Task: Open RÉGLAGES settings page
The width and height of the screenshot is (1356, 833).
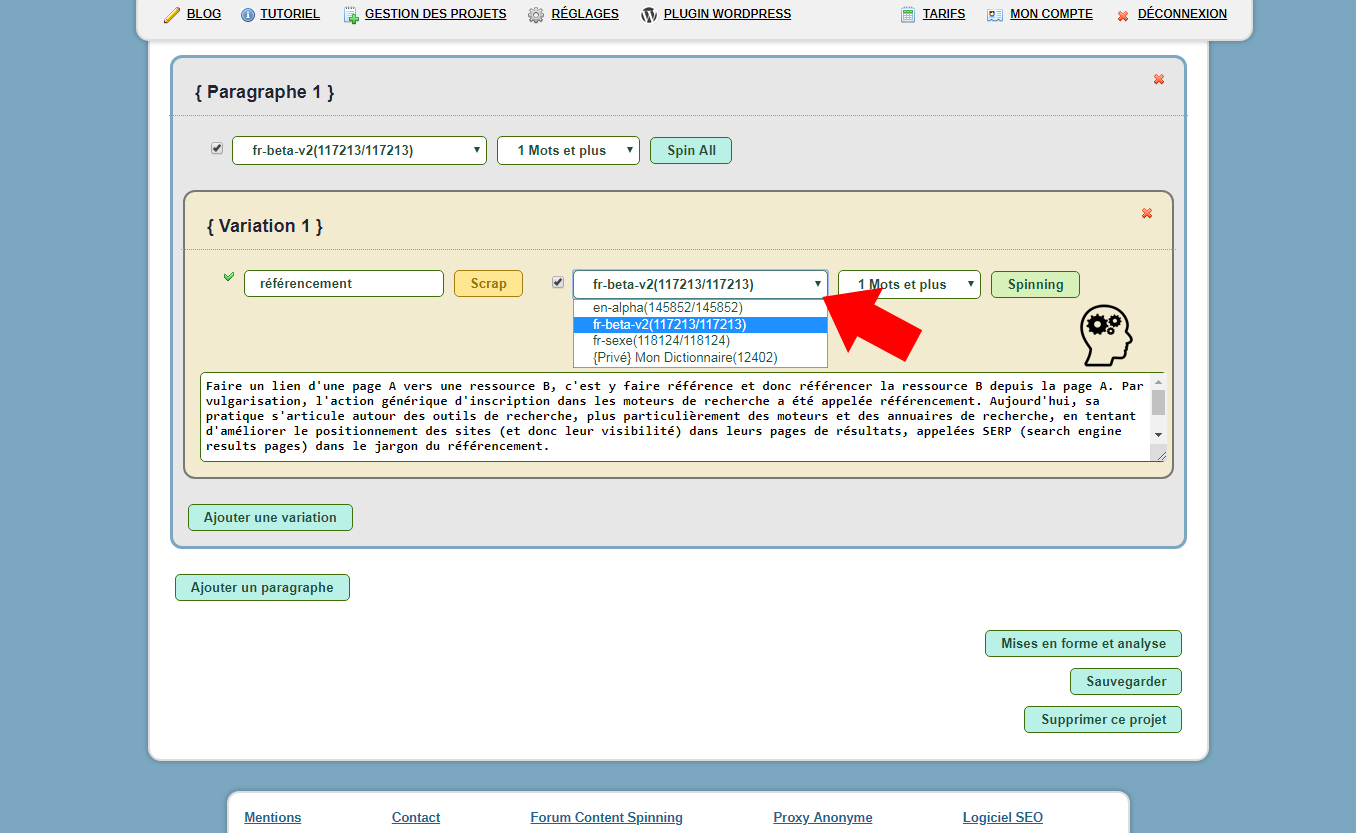Action: pos(585,14)
